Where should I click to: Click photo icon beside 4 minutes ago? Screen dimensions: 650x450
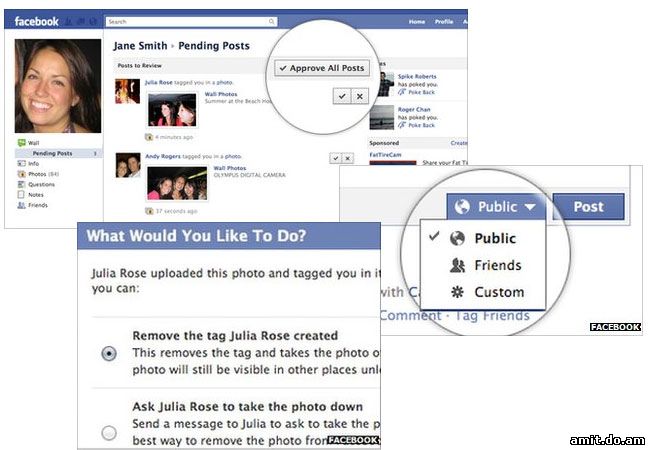pos(149,137)
